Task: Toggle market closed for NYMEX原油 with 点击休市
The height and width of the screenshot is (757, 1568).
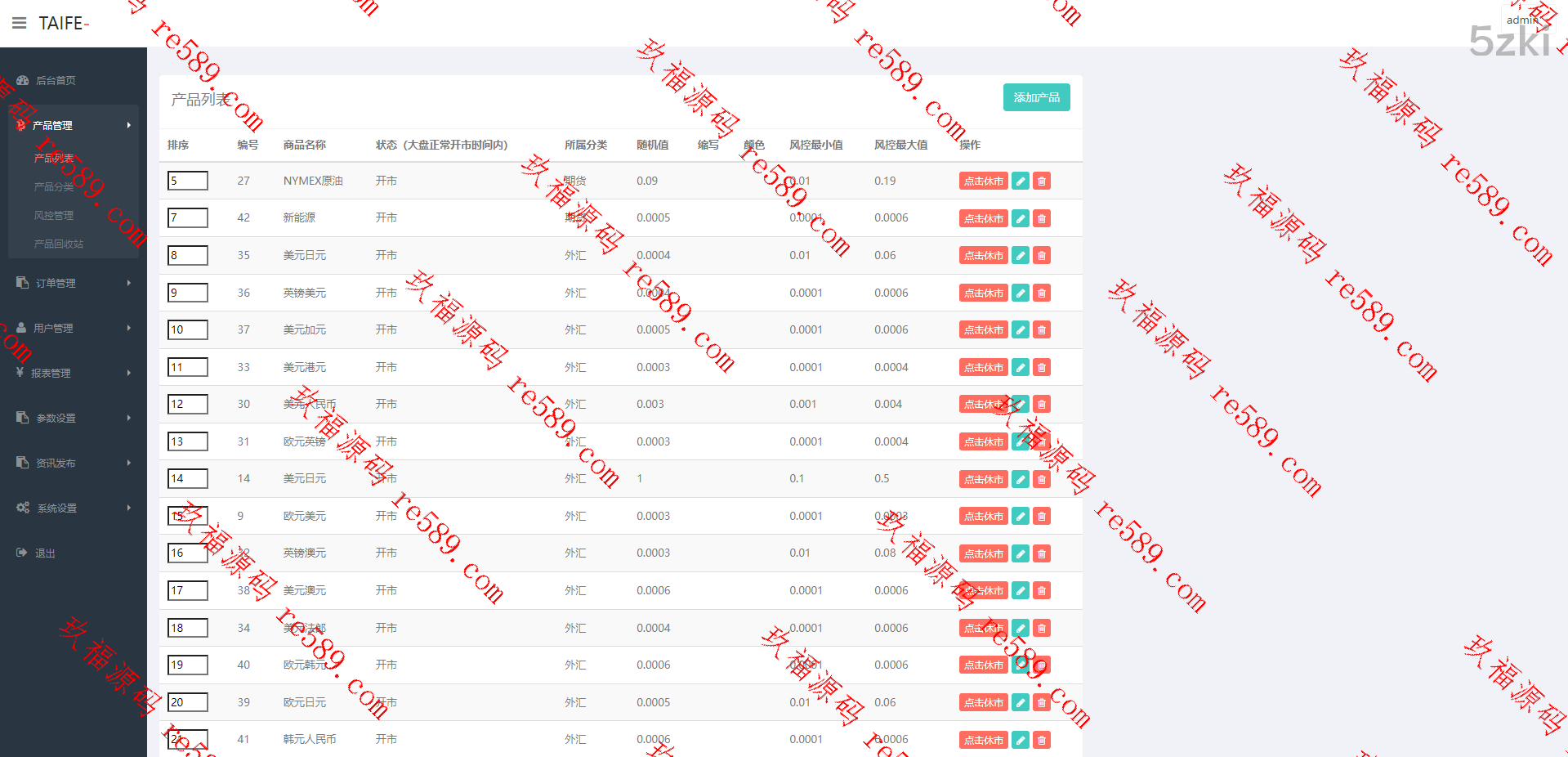Action: [x=983, y=181]
